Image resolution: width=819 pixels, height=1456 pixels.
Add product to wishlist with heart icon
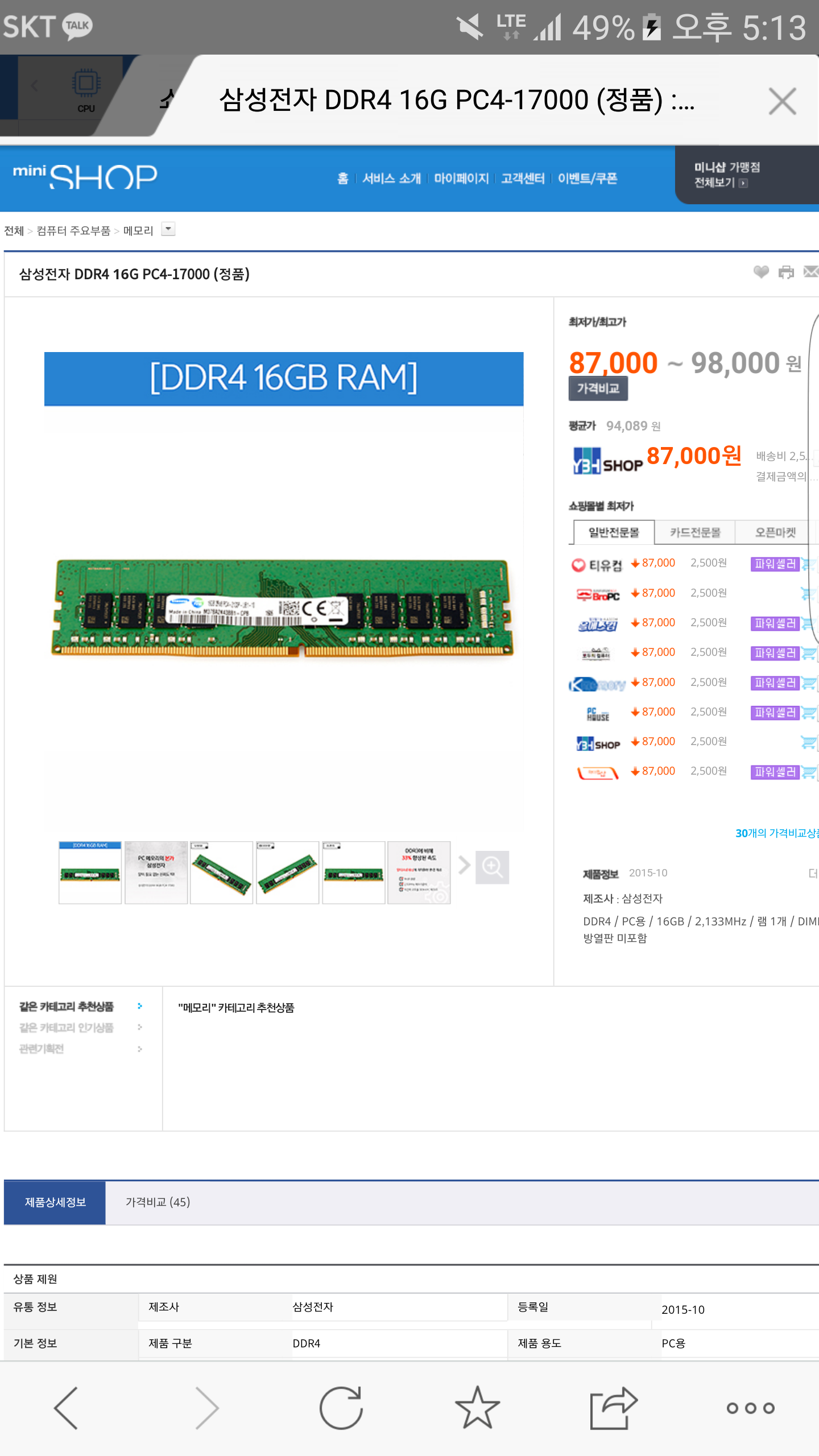[761, 272]
